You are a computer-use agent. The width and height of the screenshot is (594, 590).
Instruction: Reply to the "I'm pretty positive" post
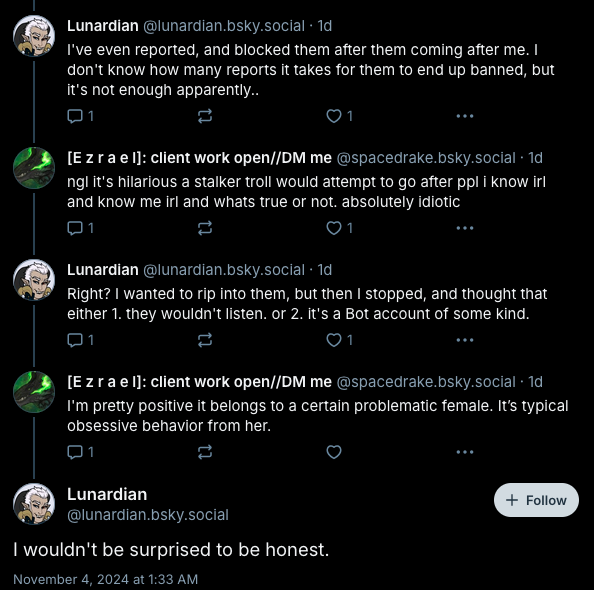pos(80,452)
